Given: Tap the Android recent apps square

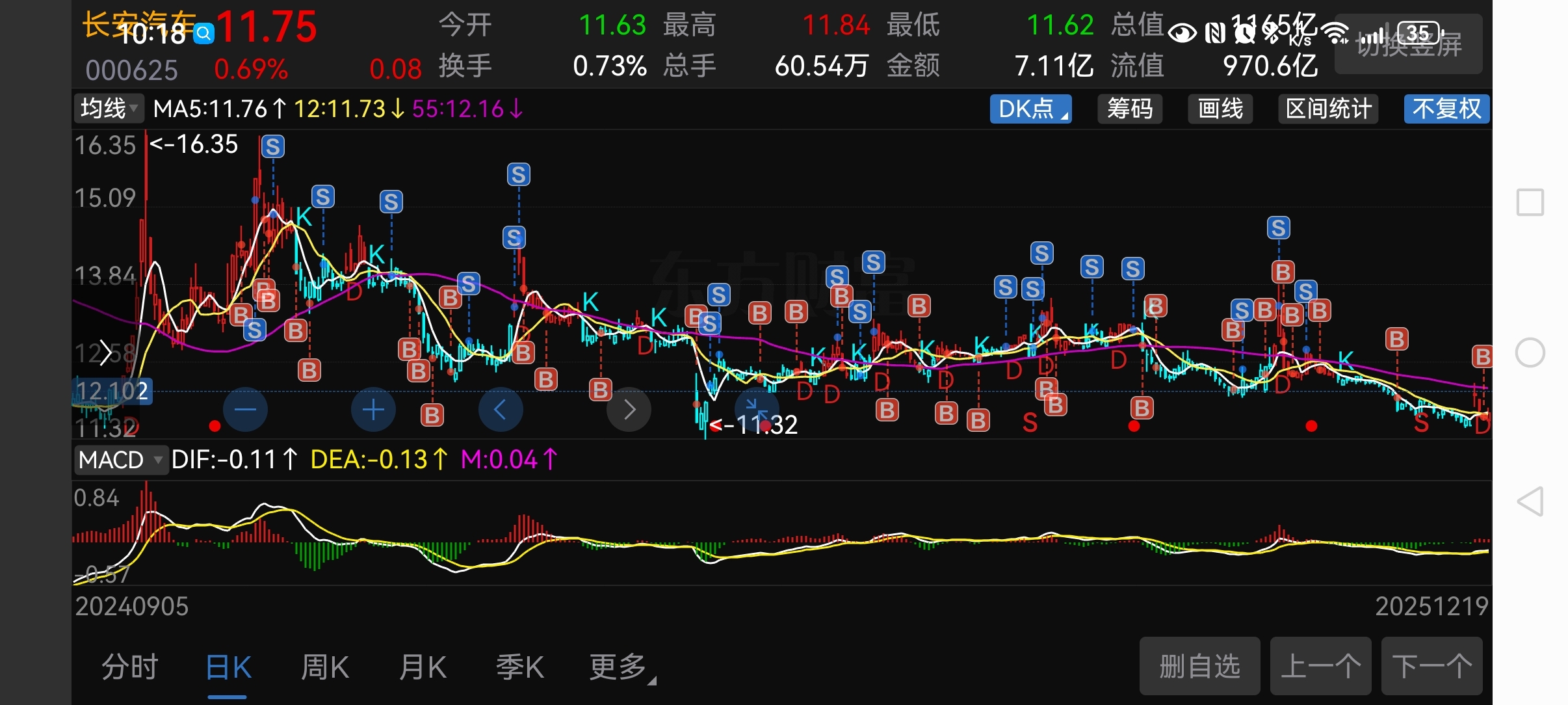Looking at the screenshot, I should (x=1530, y=202).
